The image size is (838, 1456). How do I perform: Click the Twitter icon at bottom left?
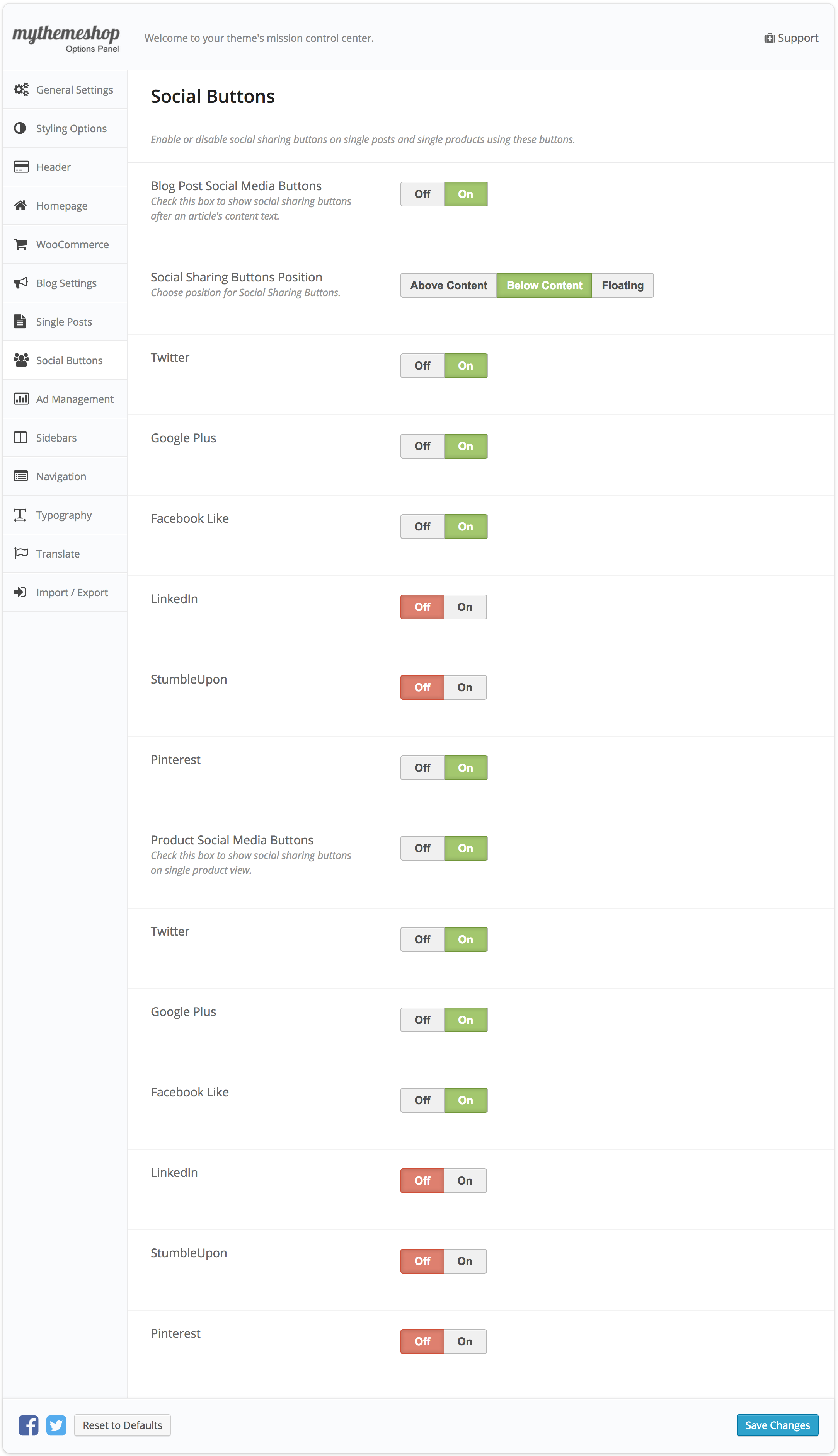[x=56, y=1425]
